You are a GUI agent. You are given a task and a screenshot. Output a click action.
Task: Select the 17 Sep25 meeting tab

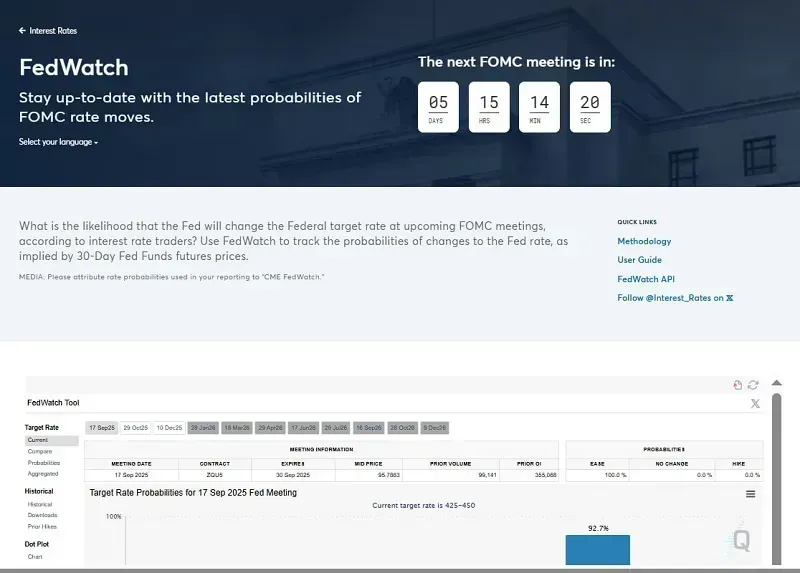[x=101, y=428]
